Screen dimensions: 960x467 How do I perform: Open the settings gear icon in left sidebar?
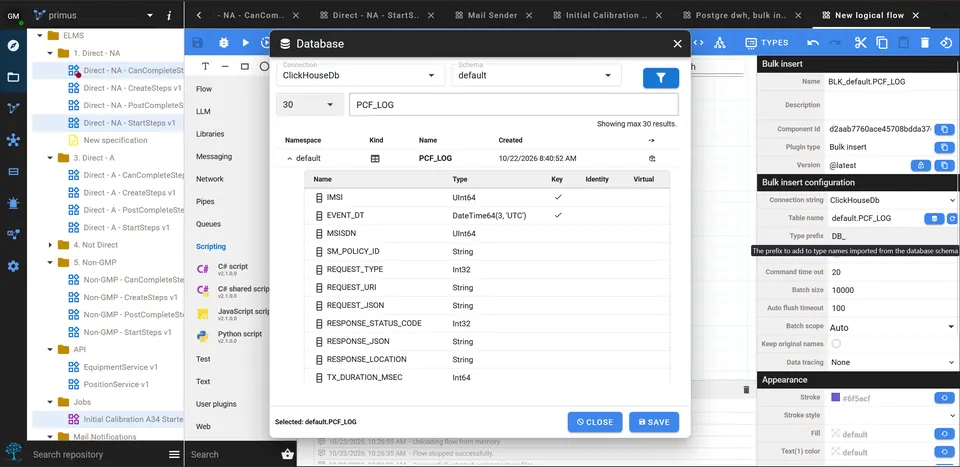13,266
